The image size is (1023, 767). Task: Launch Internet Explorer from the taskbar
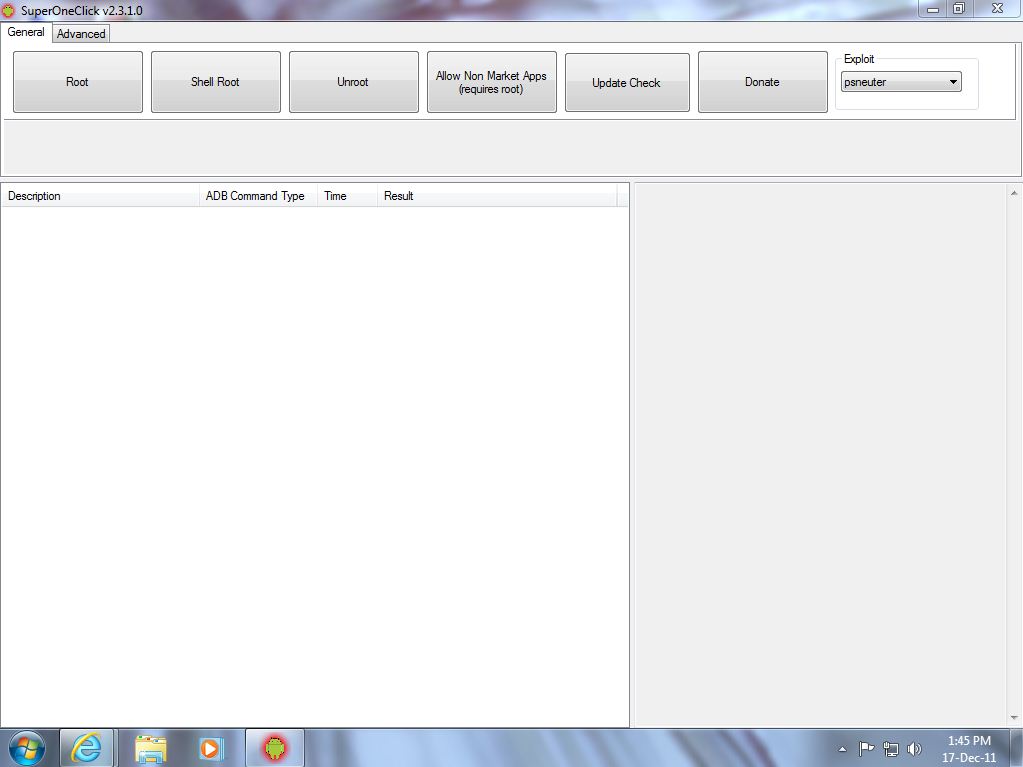coord(87,748)
